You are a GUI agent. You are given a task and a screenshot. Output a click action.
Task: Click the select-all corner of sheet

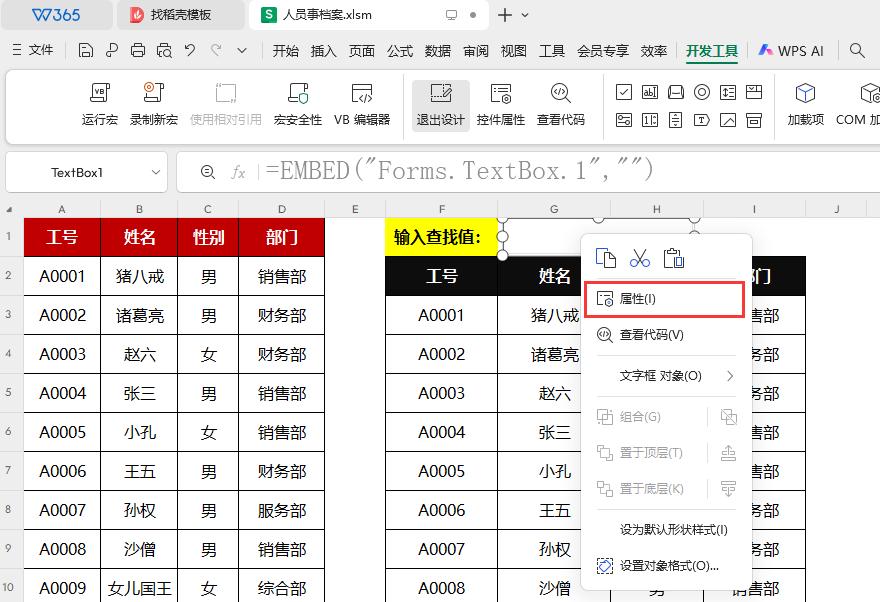(10, 209)
